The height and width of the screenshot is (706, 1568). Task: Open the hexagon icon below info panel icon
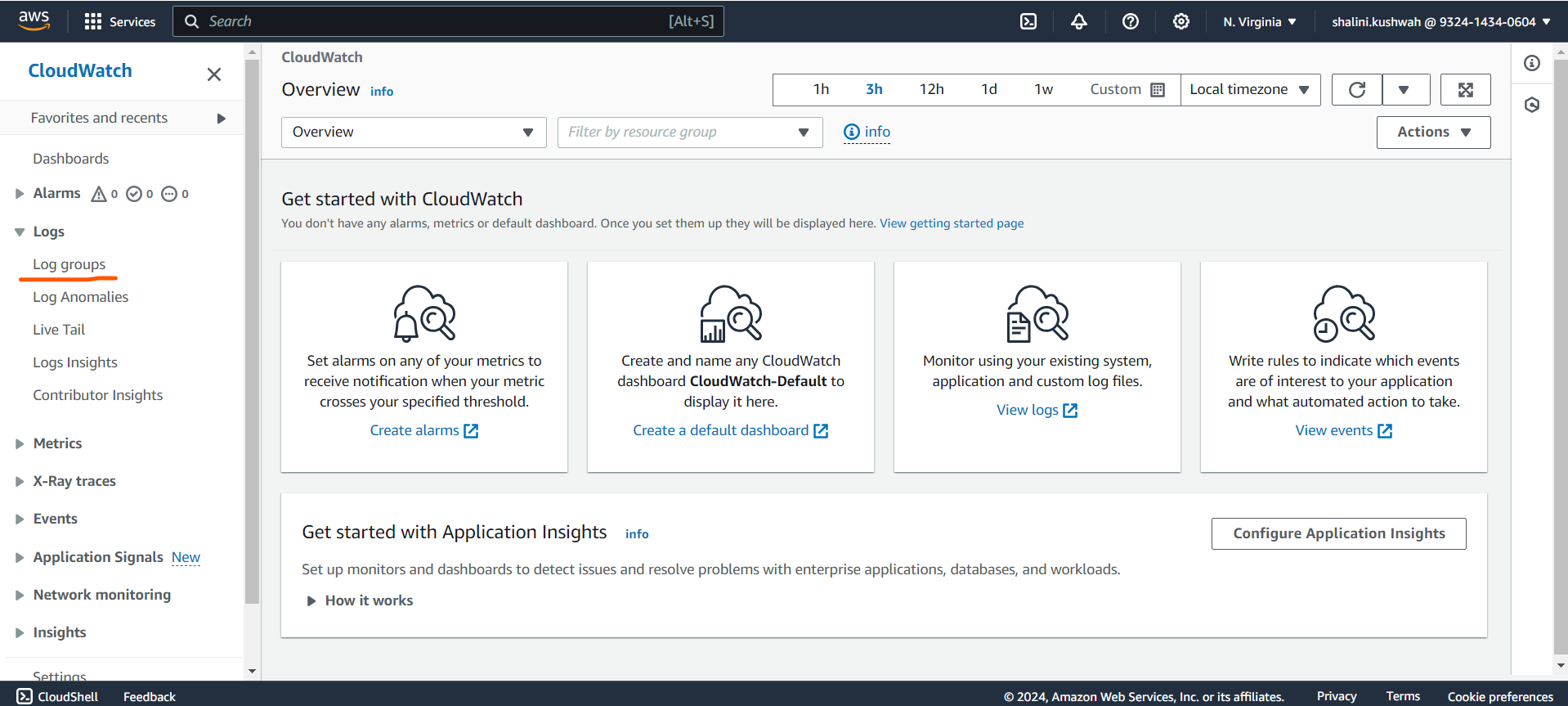click(x=1532, y=105)
